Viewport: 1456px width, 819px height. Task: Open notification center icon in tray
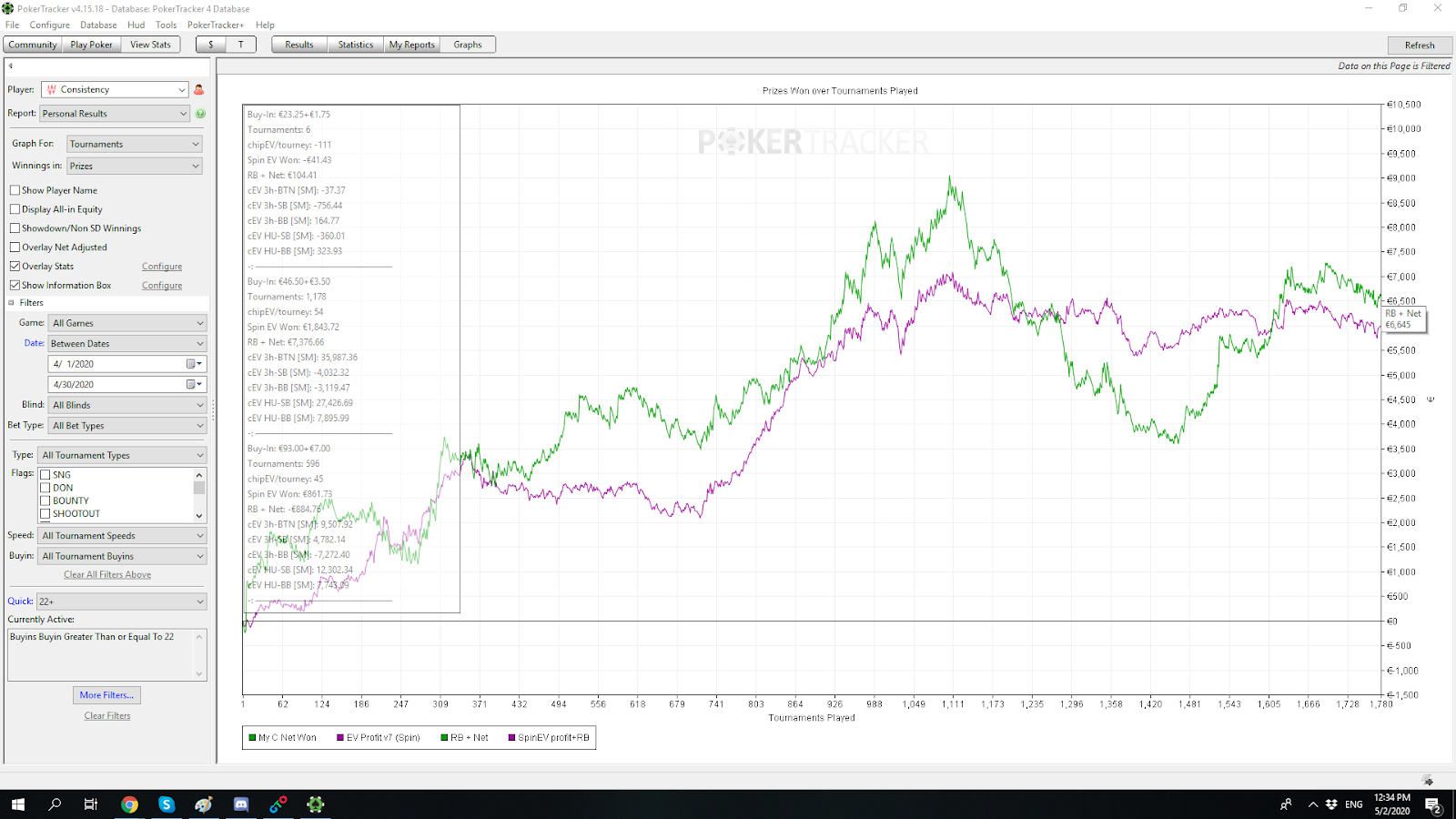coord(1432,804)
